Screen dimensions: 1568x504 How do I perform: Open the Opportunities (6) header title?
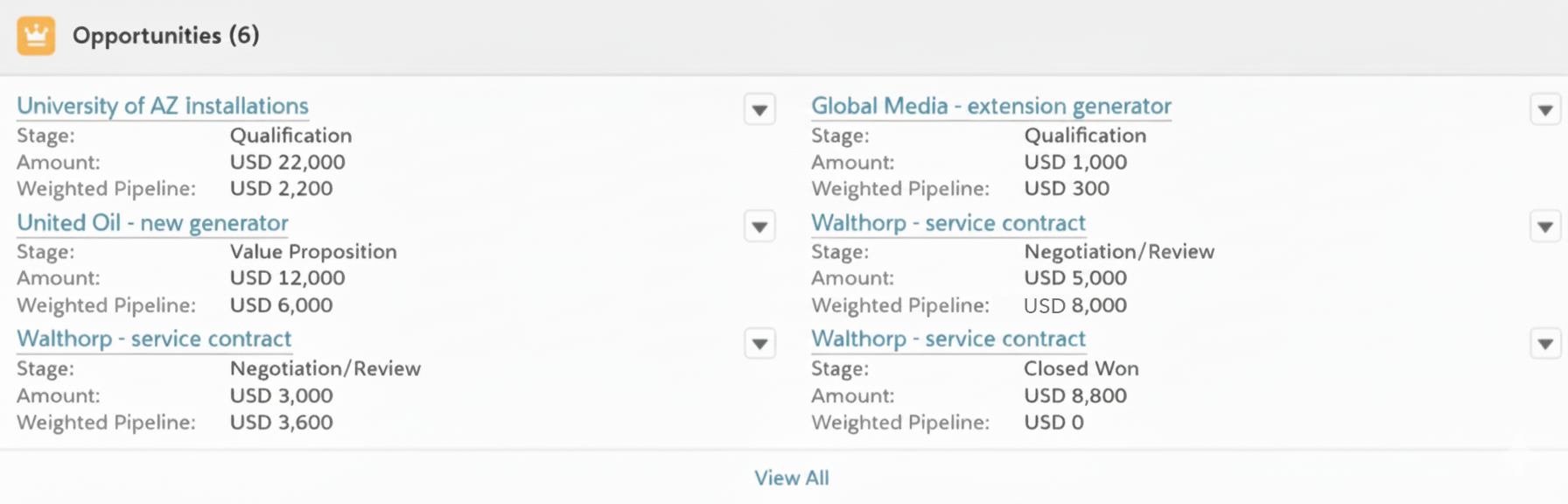point(165,36)
